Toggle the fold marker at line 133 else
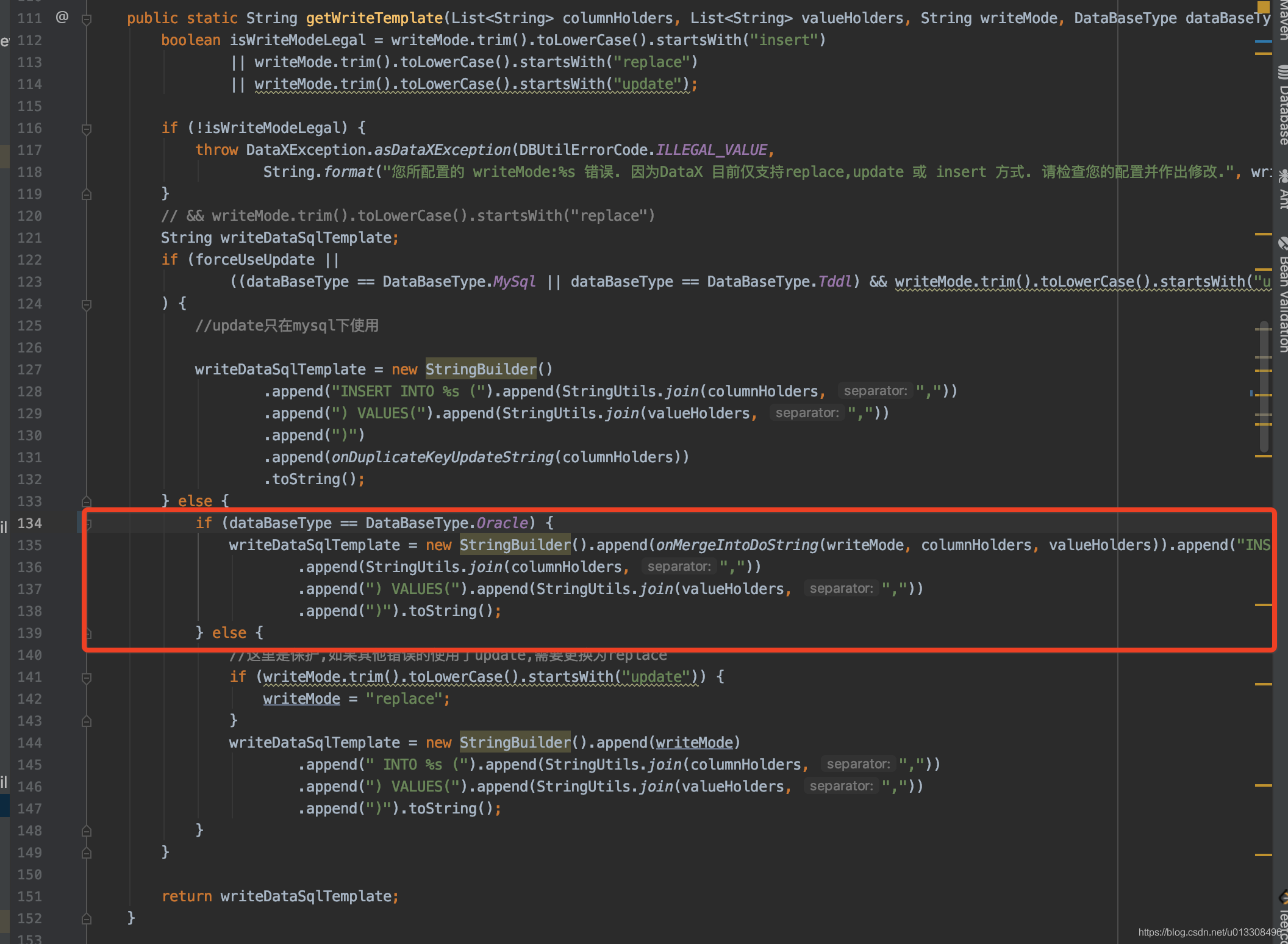The height and width of the screenshot is (944, 1288). pos(87,502)
